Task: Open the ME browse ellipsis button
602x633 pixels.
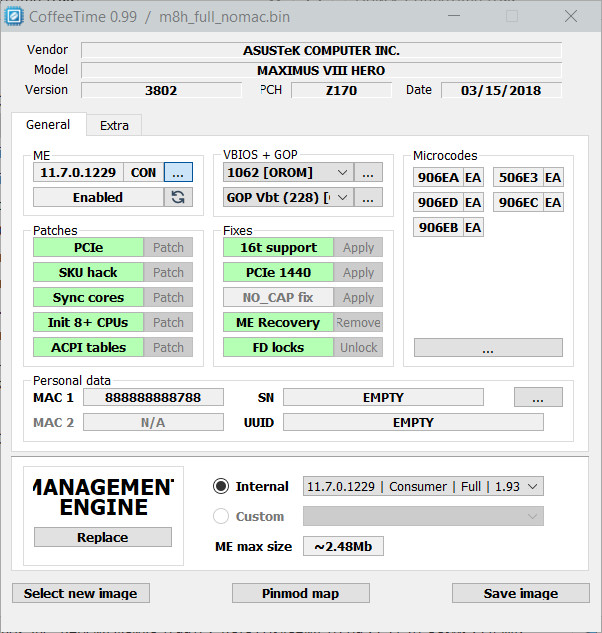Action: click(178, 172)
